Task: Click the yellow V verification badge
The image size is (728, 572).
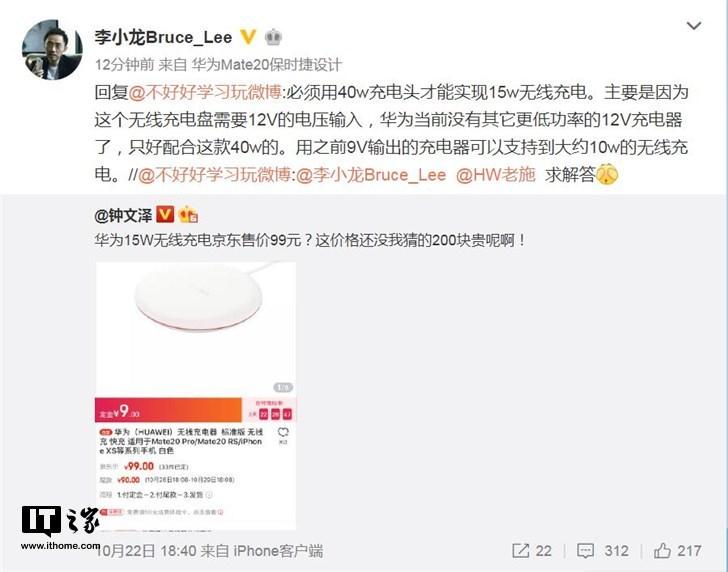Action: (x=248, y=37)
